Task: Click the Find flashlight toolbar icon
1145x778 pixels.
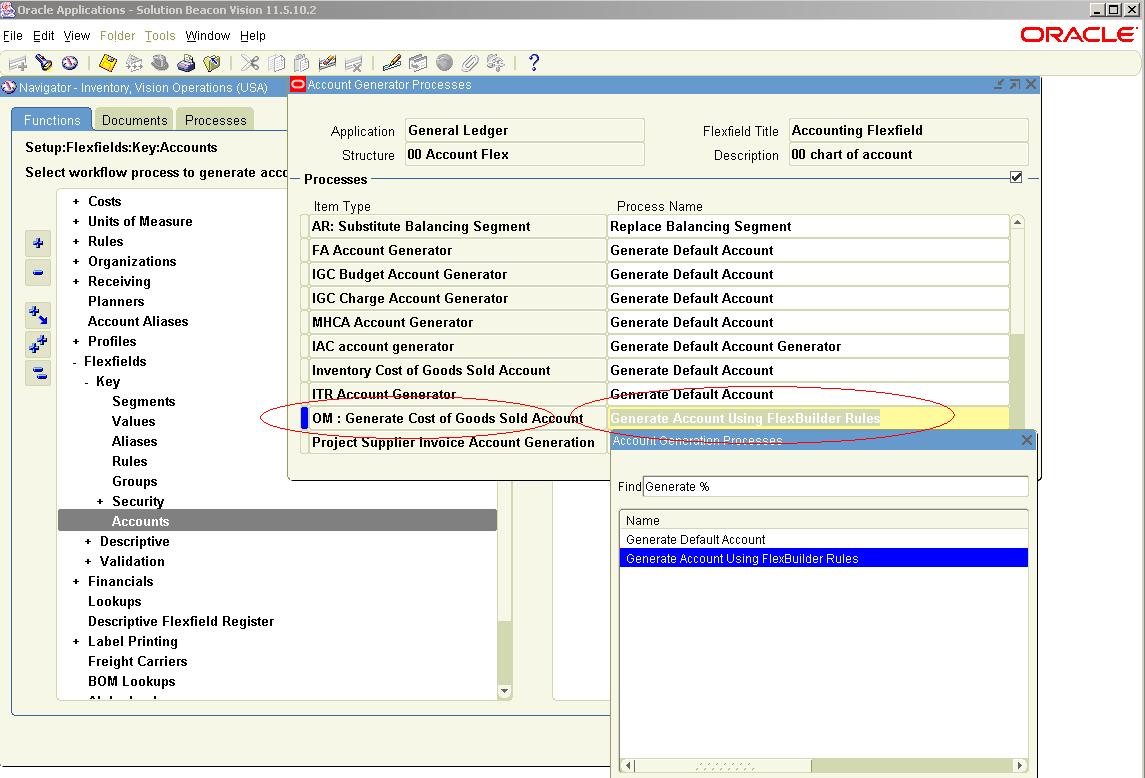Action: click(x=44, y=63)
